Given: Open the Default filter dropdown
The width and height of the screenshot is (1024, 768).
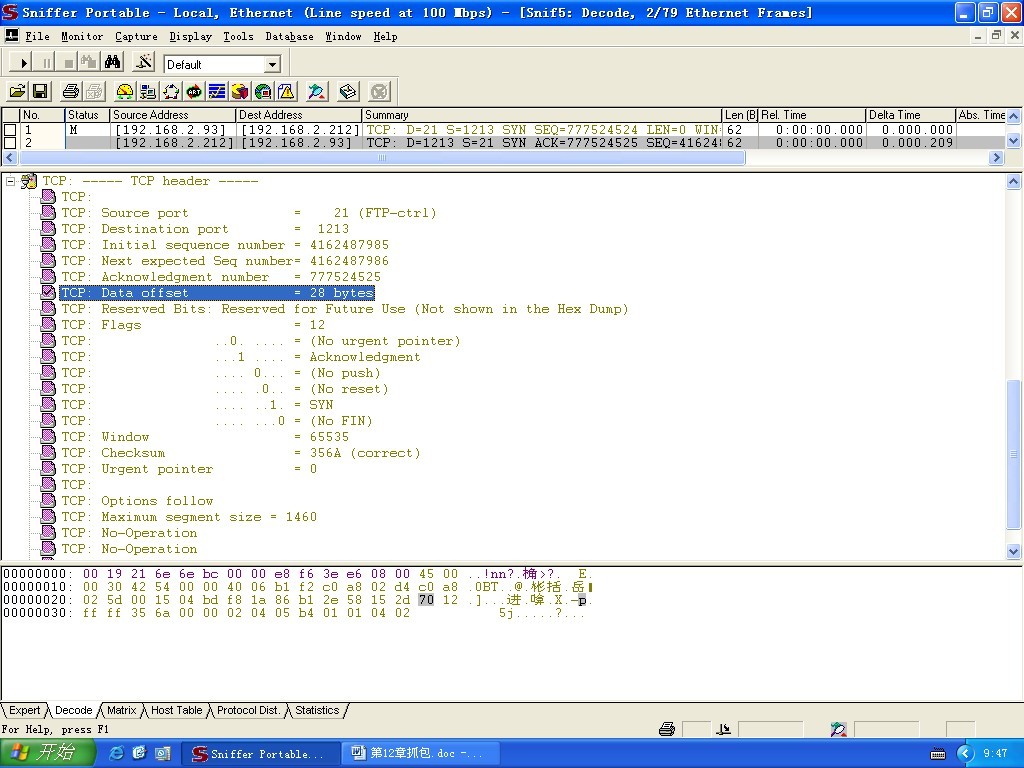Looking at the screenshot, I should (272, 64).
